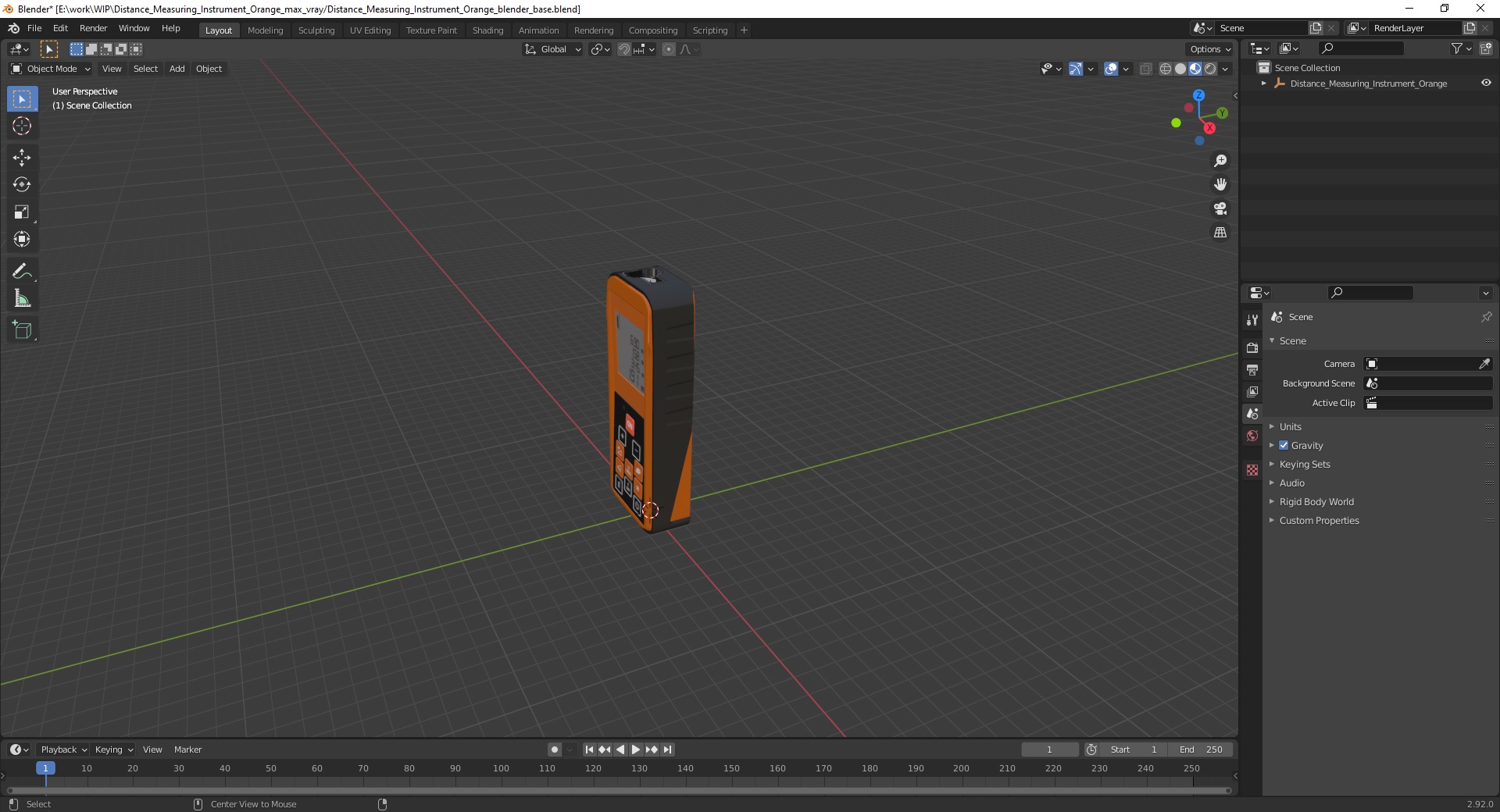Image resolution: width=1500 pixels, height=812 pixels.
Task: Choose the Move tool
Action: coord(22,158)
